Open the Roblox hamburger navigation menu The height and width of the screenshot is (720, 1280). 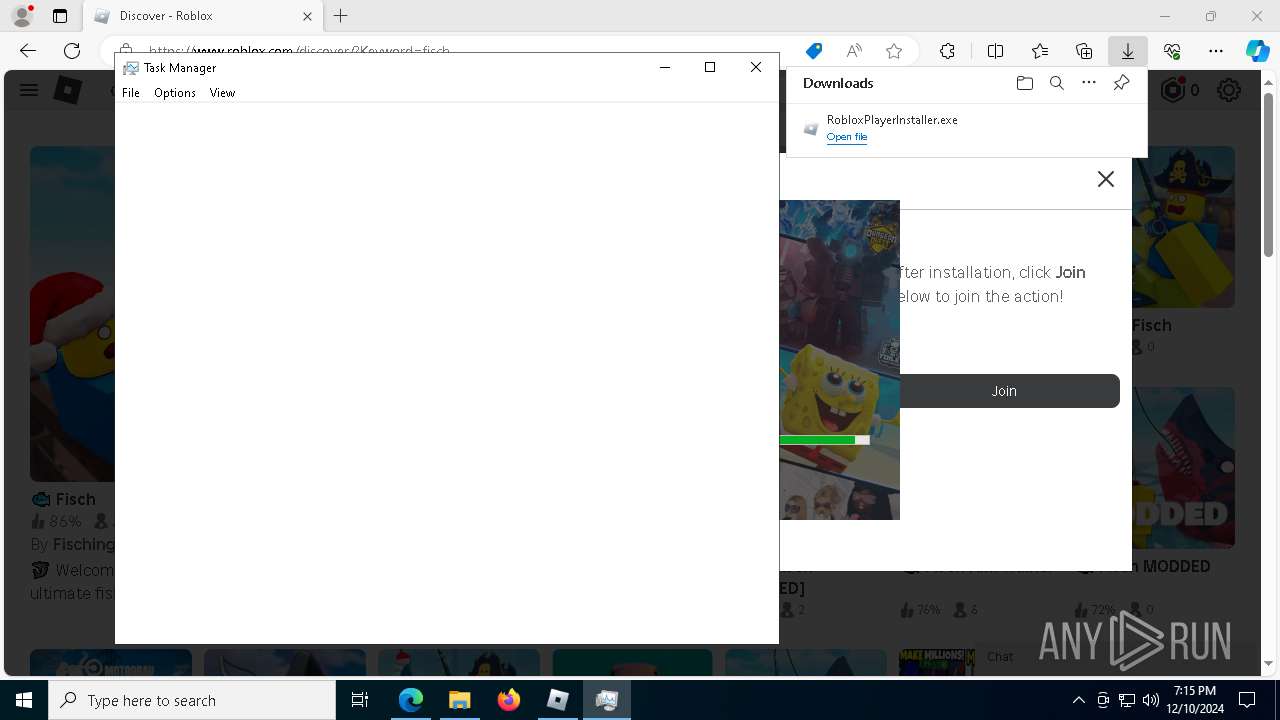(28, 91)
